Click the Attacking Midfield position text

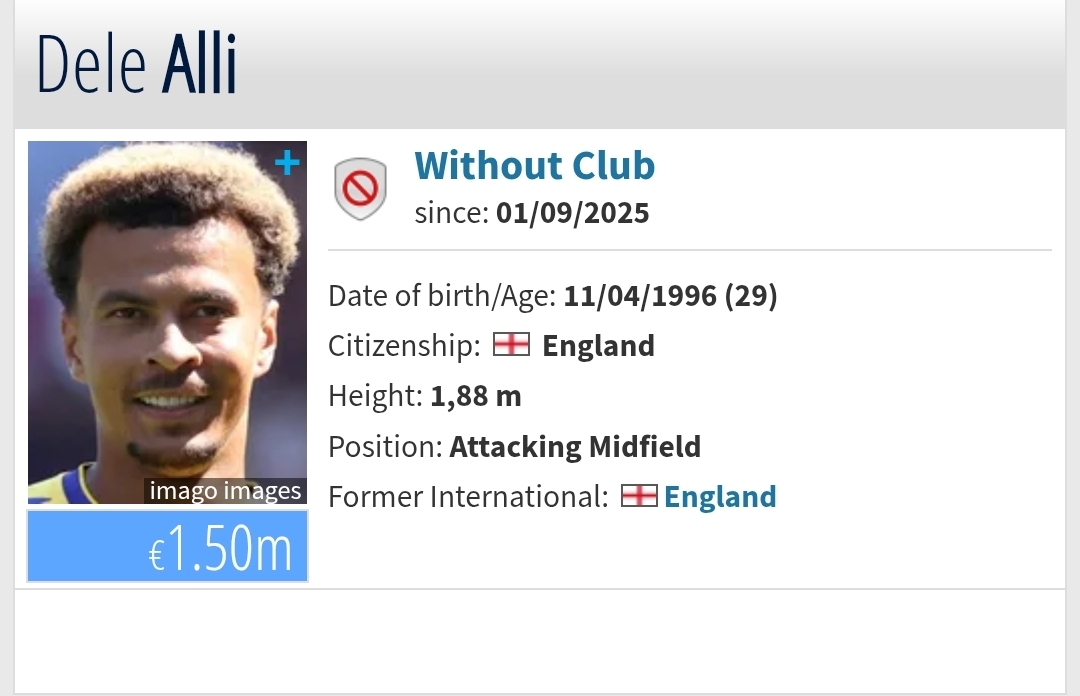coord(575,446)
